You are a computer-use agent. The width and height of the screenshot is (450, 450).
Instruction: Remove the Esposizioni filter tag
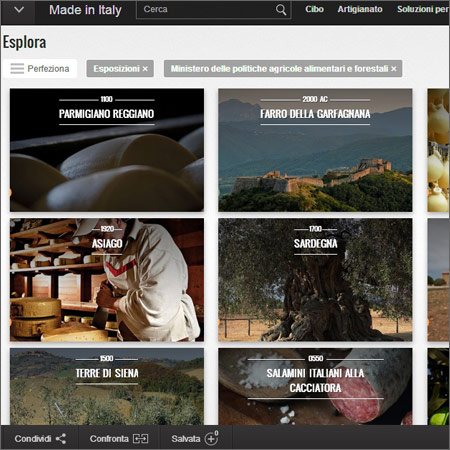[x=145, y=69]
